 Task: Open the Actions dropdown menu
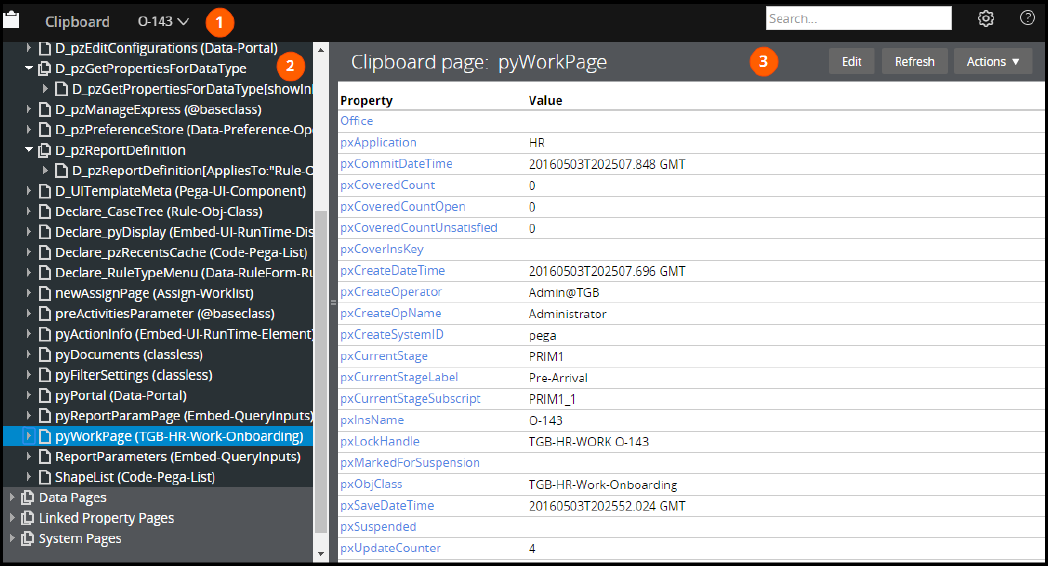pyautogui.click(x=992, y=62)
